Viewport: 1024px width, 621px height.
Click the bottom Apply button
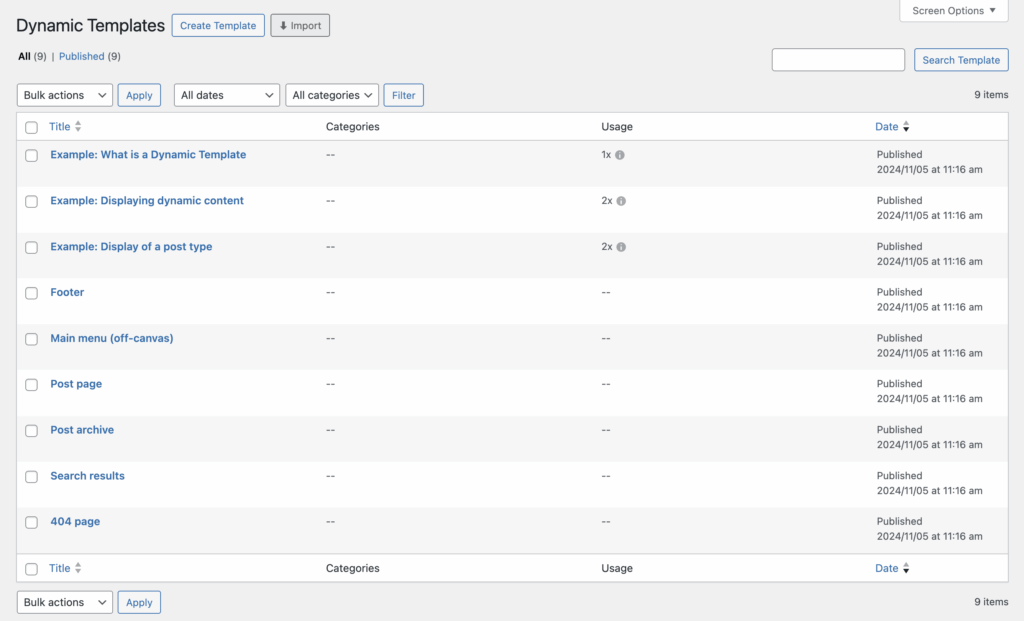click(139, 602)
